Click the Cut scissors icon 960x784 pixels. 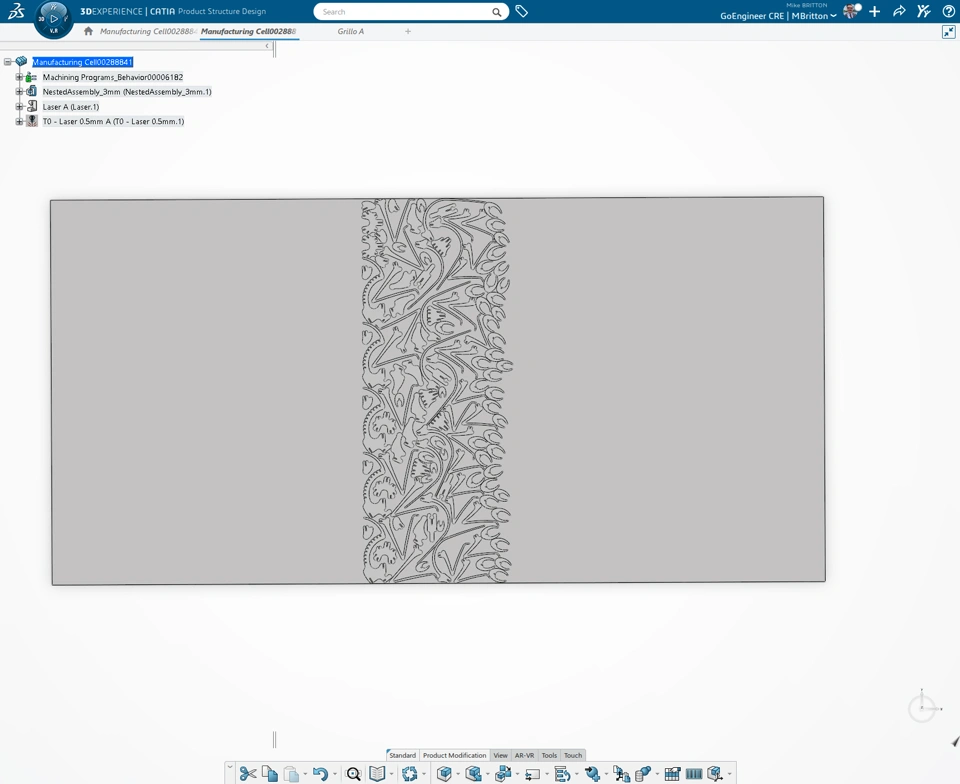248,774
